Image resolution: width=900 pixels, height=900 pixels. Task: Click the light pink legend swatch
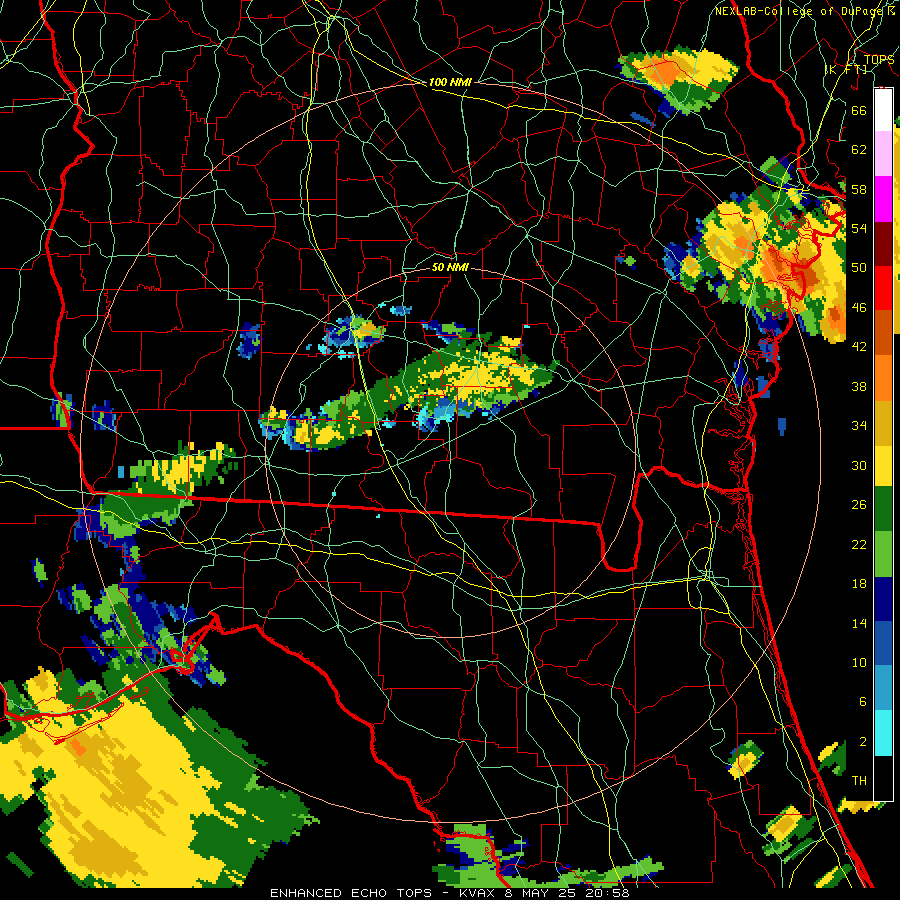click(x=883, y=153)
